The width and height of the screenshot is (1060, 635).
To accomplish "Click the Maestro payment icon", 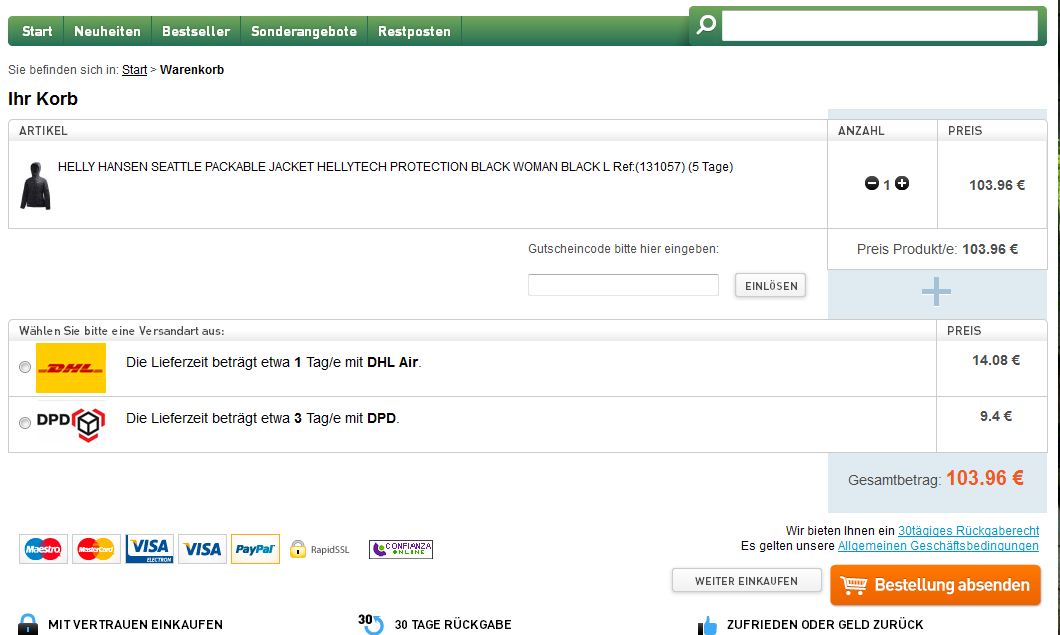I will point(43,549).
